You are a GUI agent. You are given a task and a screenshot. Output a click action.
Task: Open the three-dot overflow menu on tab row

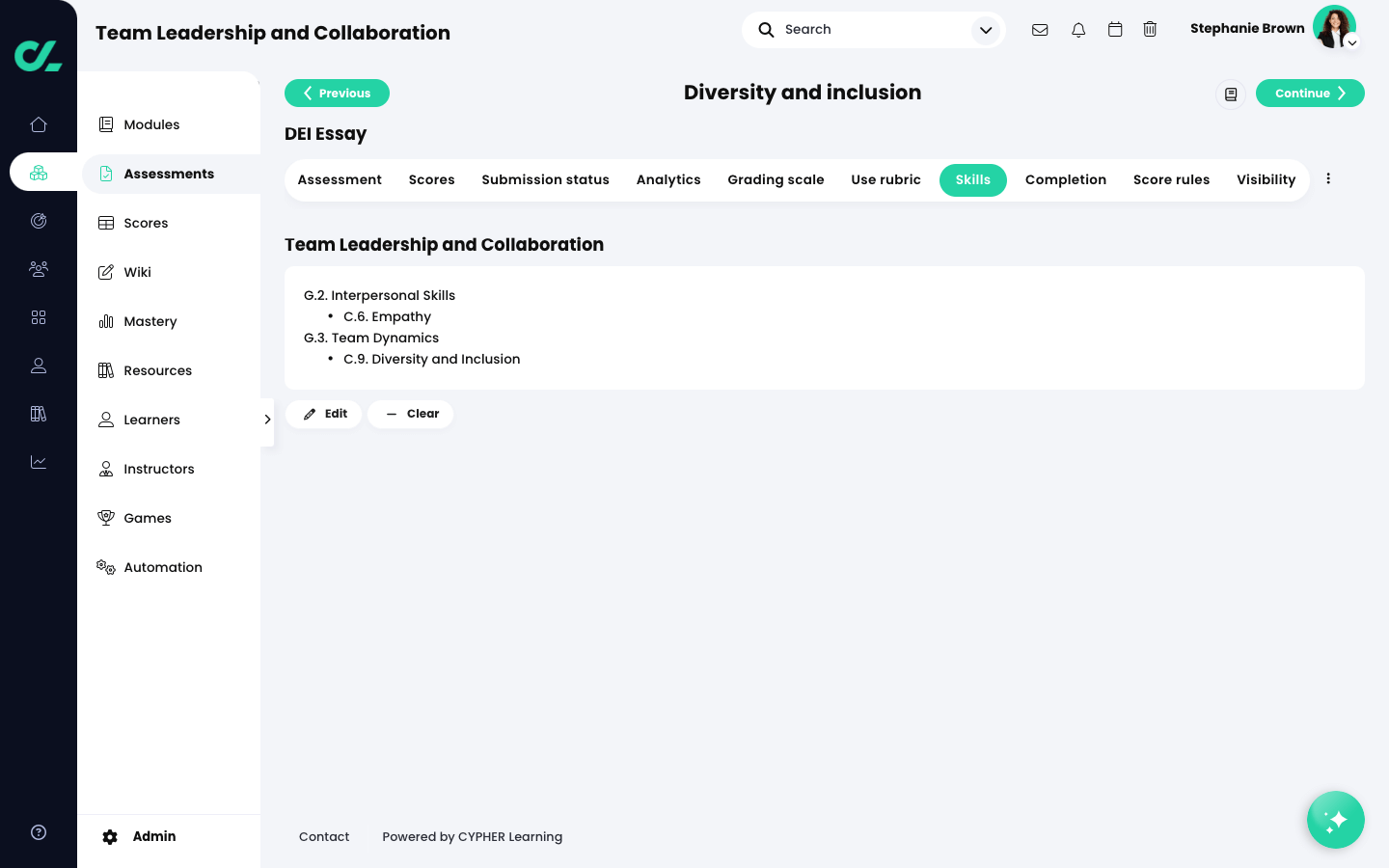click(1328, 178)
